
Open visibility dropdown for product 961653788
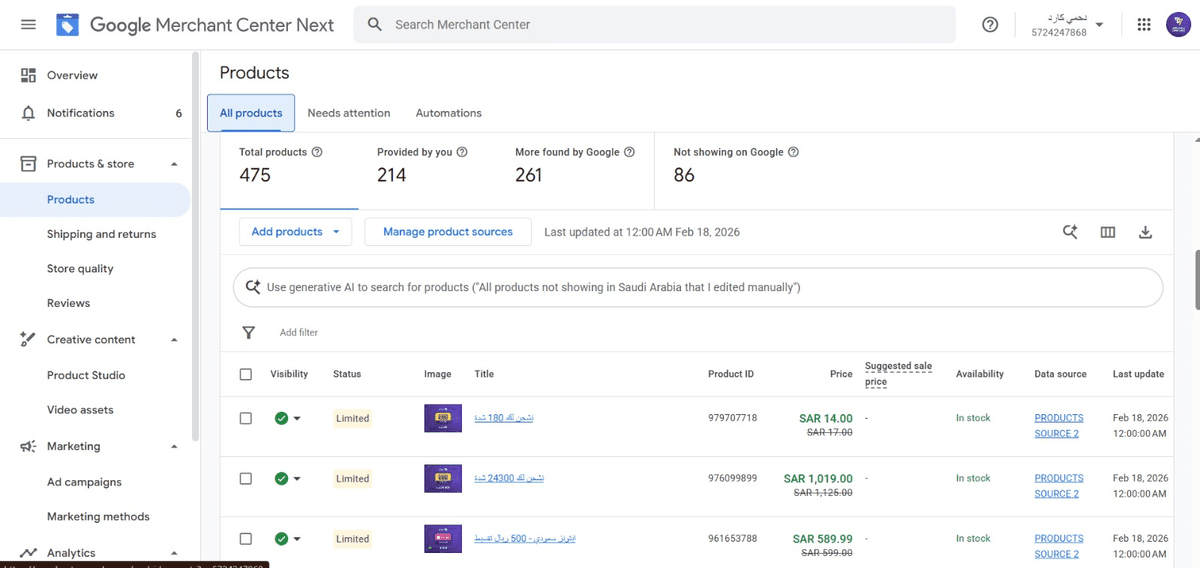(296, 539)
